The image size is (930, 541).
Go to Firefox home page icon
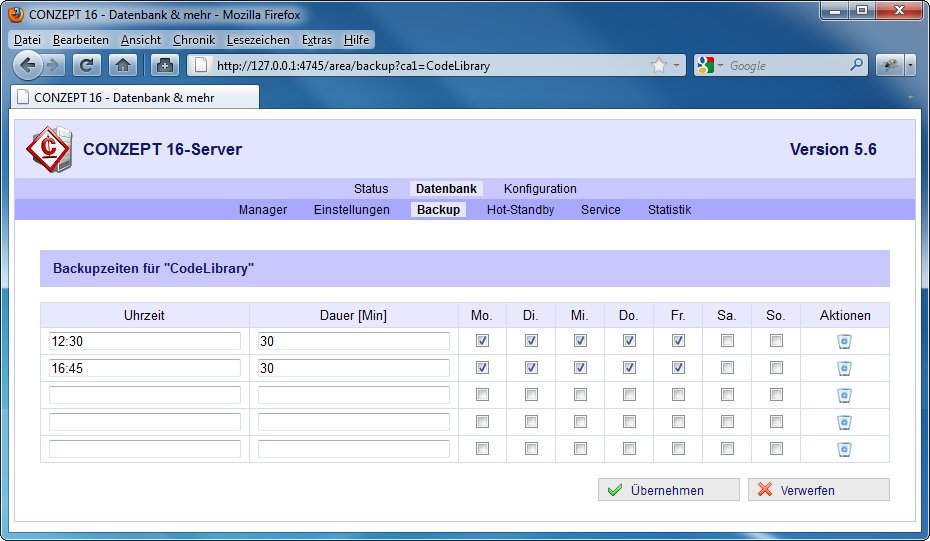(x=122, y=65)
